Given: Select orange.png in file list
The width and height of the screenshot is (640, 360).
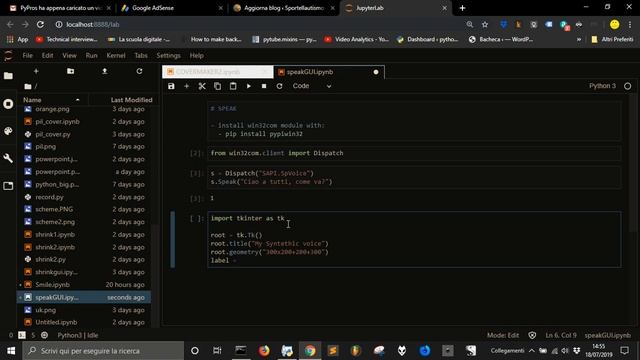Looking at the screenshot, I should click(x=84, y=109).
